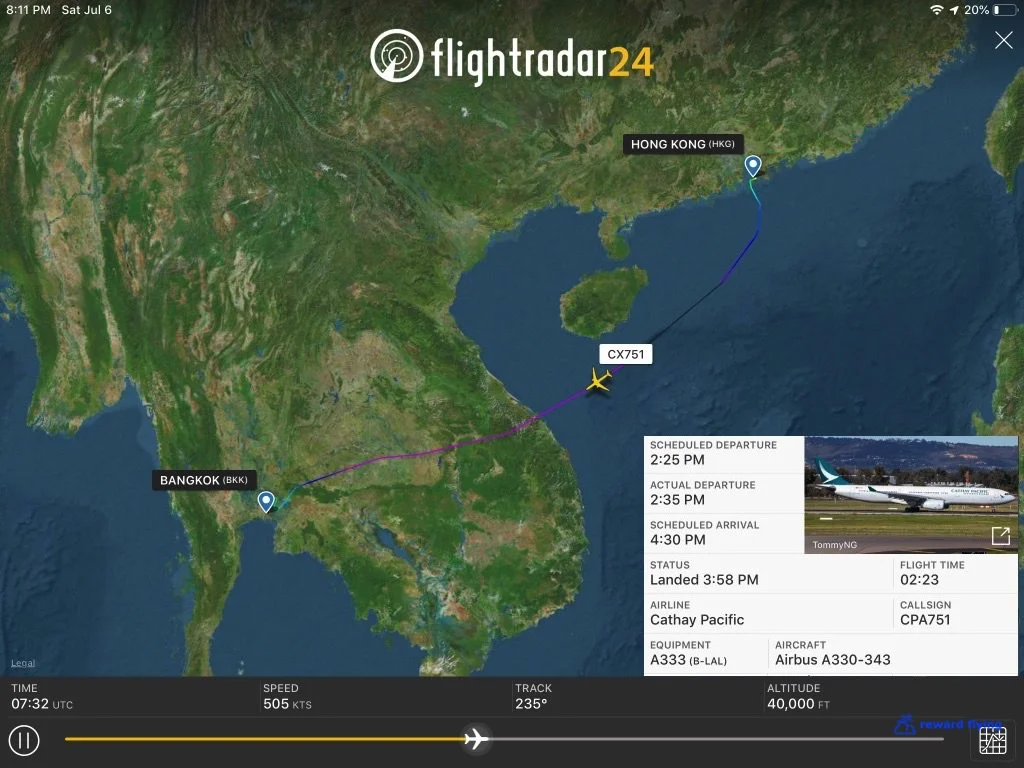This screenshot has height=768, width=1024.
Task: Check the battery indicator icon
Action: pos(1004,10)
